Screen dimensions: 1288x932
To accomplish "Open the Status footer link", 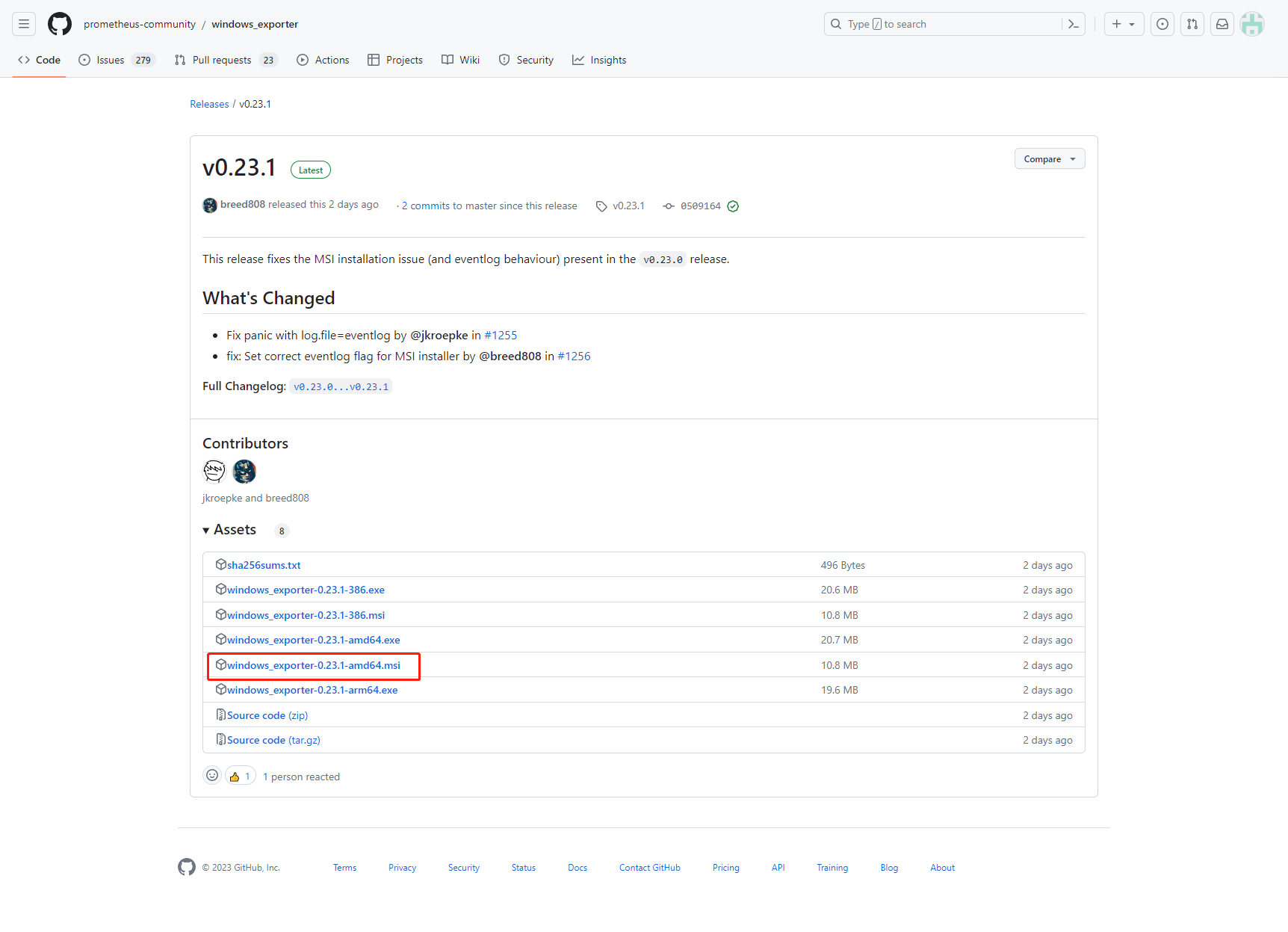I will tap(524, 868).
